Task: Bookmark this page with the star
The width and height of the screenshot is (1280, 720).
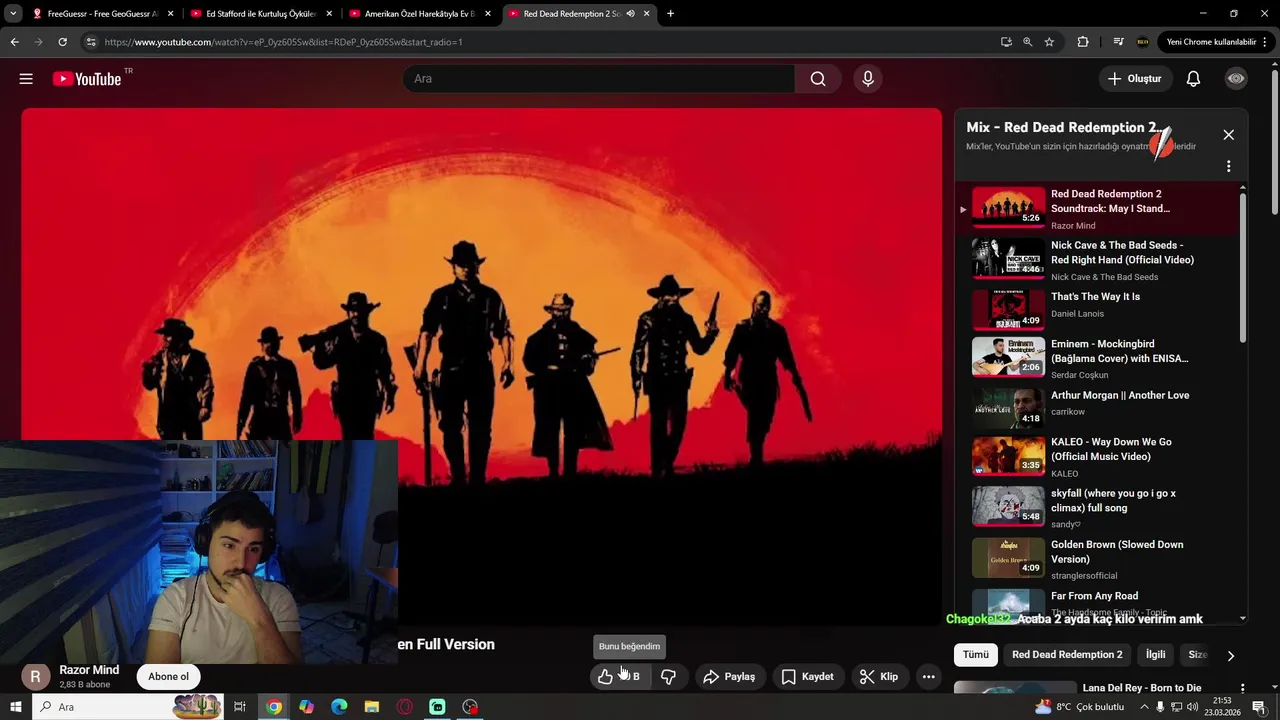Action: 1049,42
